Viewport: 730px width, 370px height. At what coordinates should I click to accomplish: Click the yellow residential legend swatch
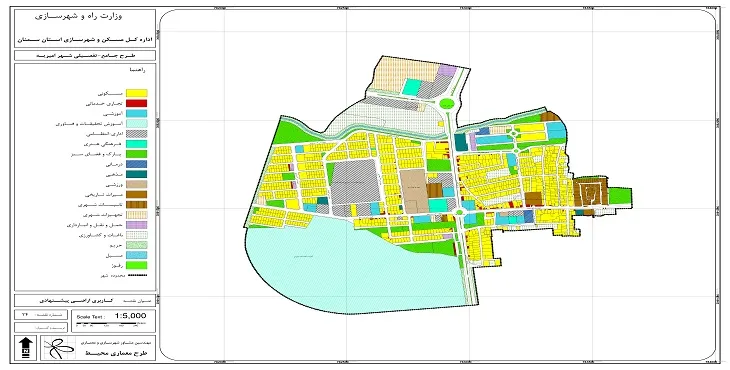pyautogui.click(x=136, y=94)
